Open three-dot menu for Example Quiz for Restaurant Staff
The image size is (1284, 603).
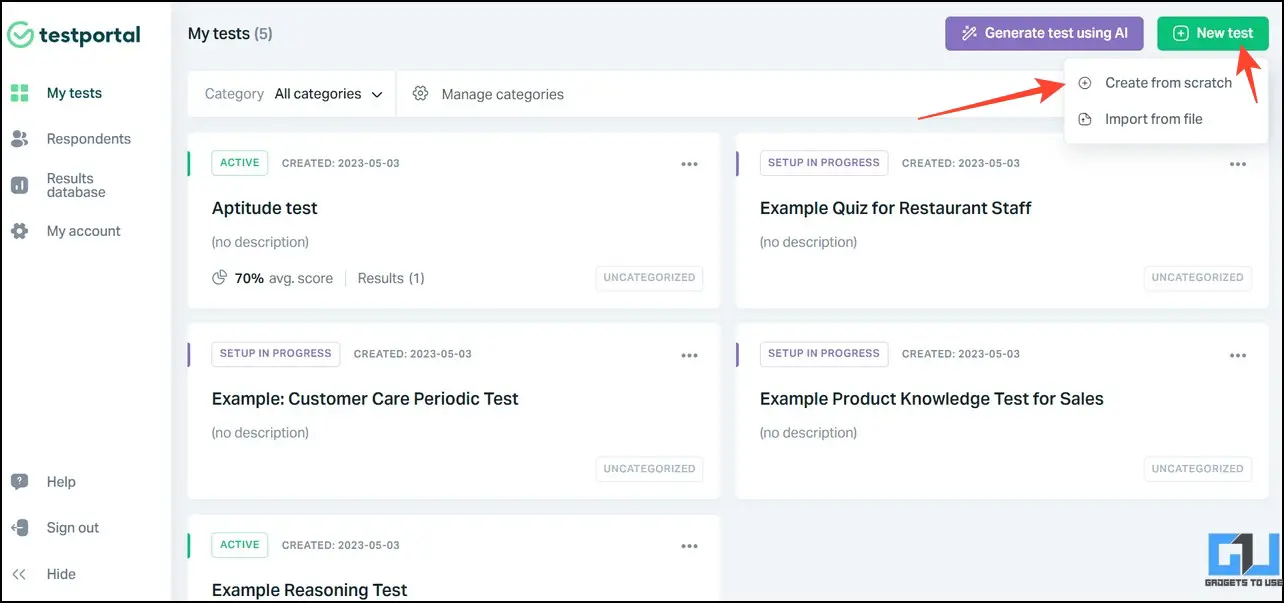pos(1238,164)
